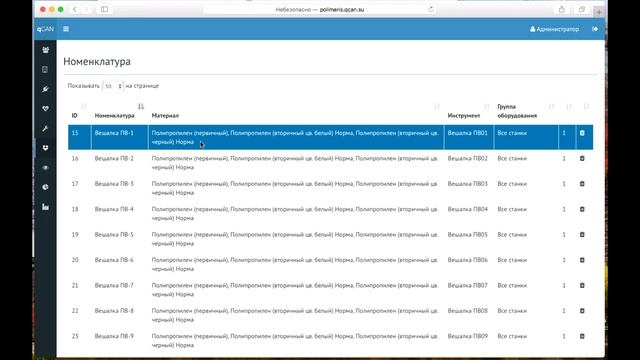Open the wrench icon section in the sidebar
Viewport: 640px width, 360px height.
tap(45, 128)
